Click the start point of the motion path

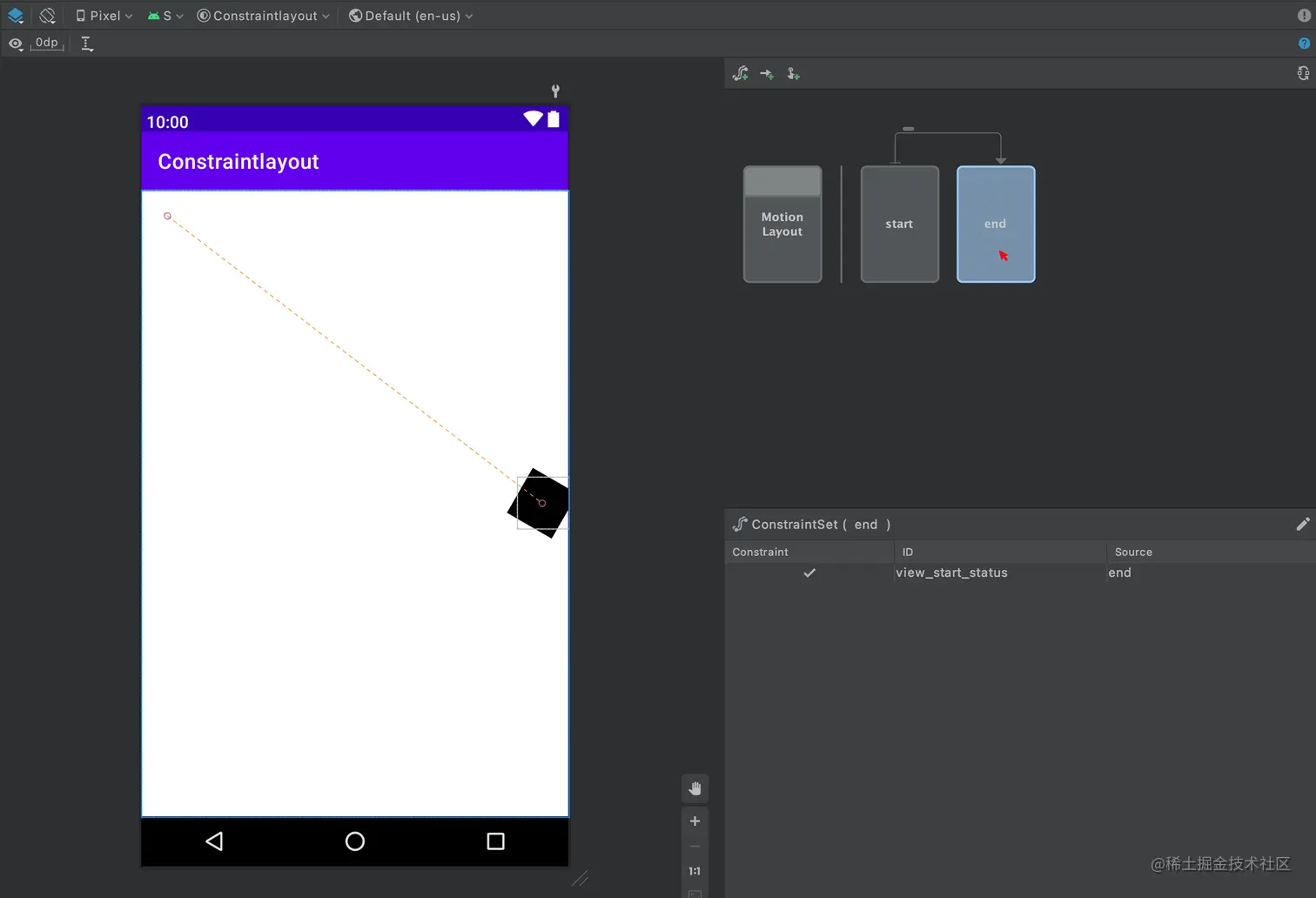click(x=167, y=216)
